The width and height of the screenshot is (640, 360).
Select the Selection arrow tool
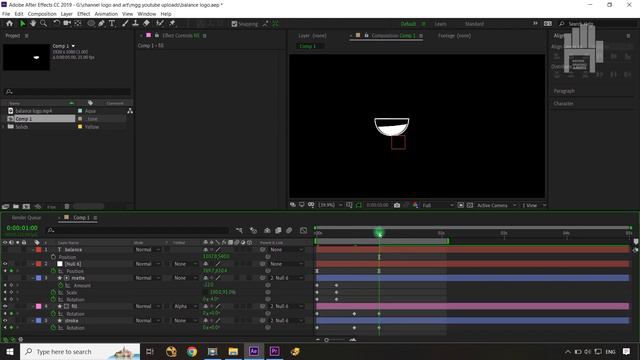click(x=22, y=24)
